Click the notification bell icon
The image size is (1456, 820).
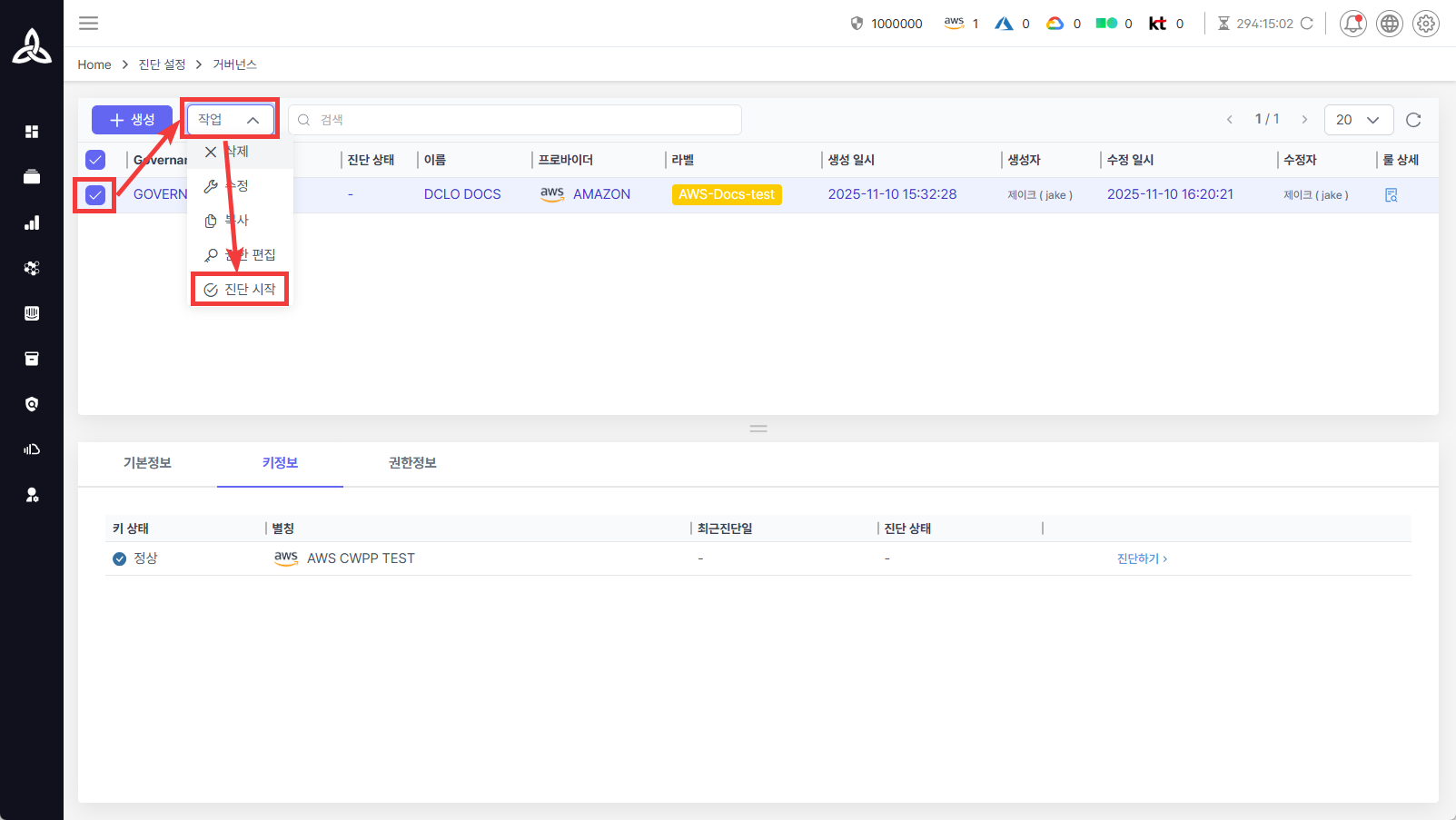point(1352,24)
